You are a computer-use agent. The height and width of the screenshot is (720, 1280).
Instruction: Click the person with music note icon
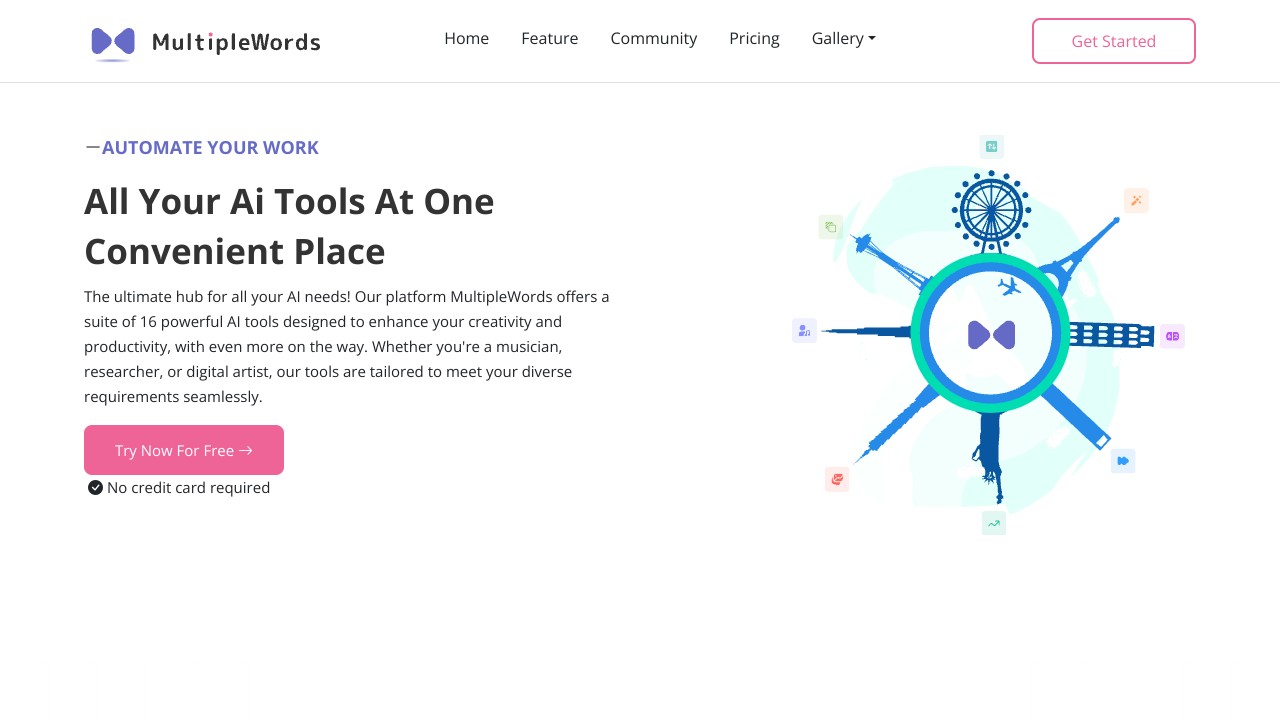(x=805, y=331)
